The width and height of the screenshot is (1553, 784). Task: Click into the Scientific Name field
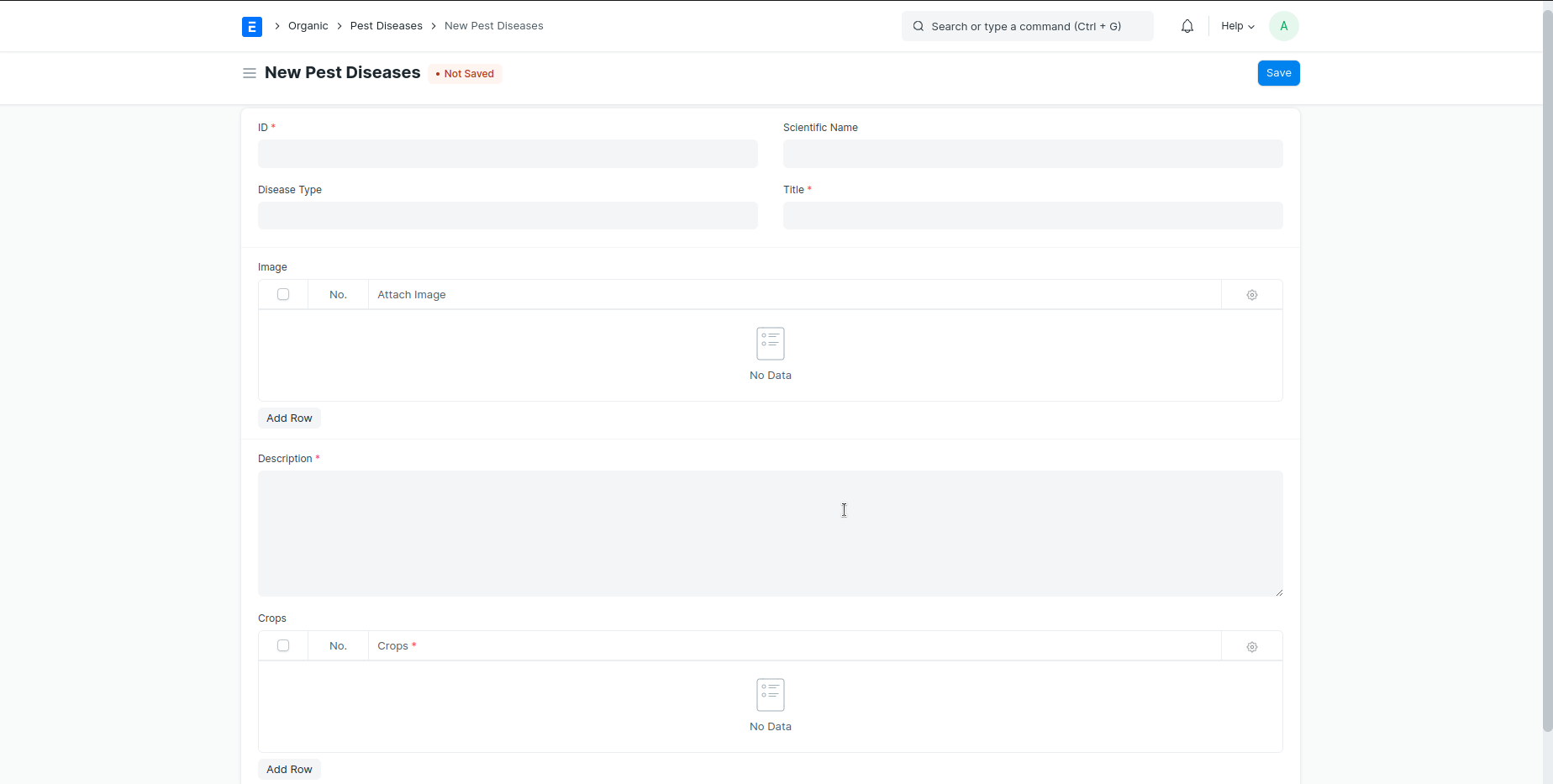(1032, 154)
